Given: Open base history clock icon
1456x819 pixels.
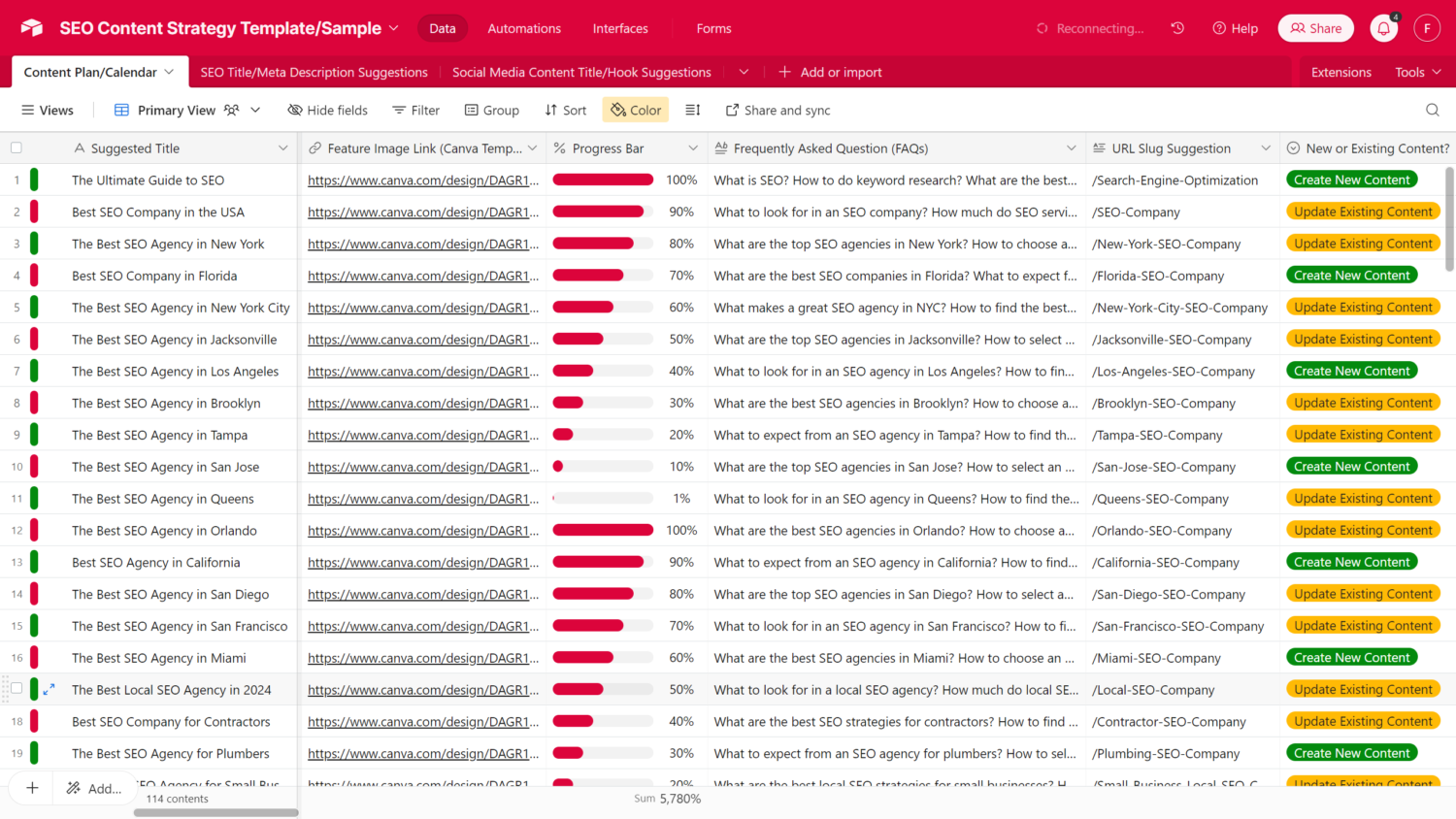Looking at the screenshot, I should (x=1177, y=29).
